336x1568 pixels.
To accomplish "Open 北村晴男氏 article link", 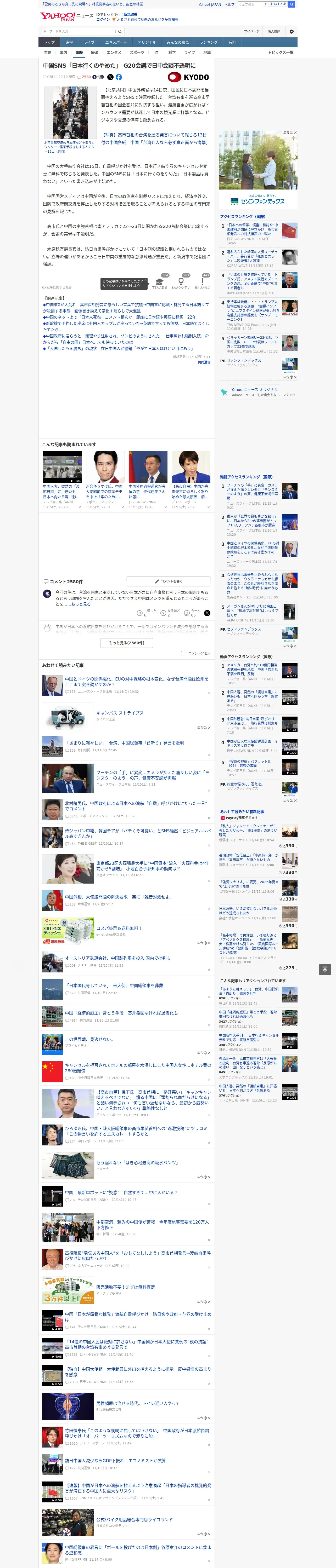I will (136, 806).
